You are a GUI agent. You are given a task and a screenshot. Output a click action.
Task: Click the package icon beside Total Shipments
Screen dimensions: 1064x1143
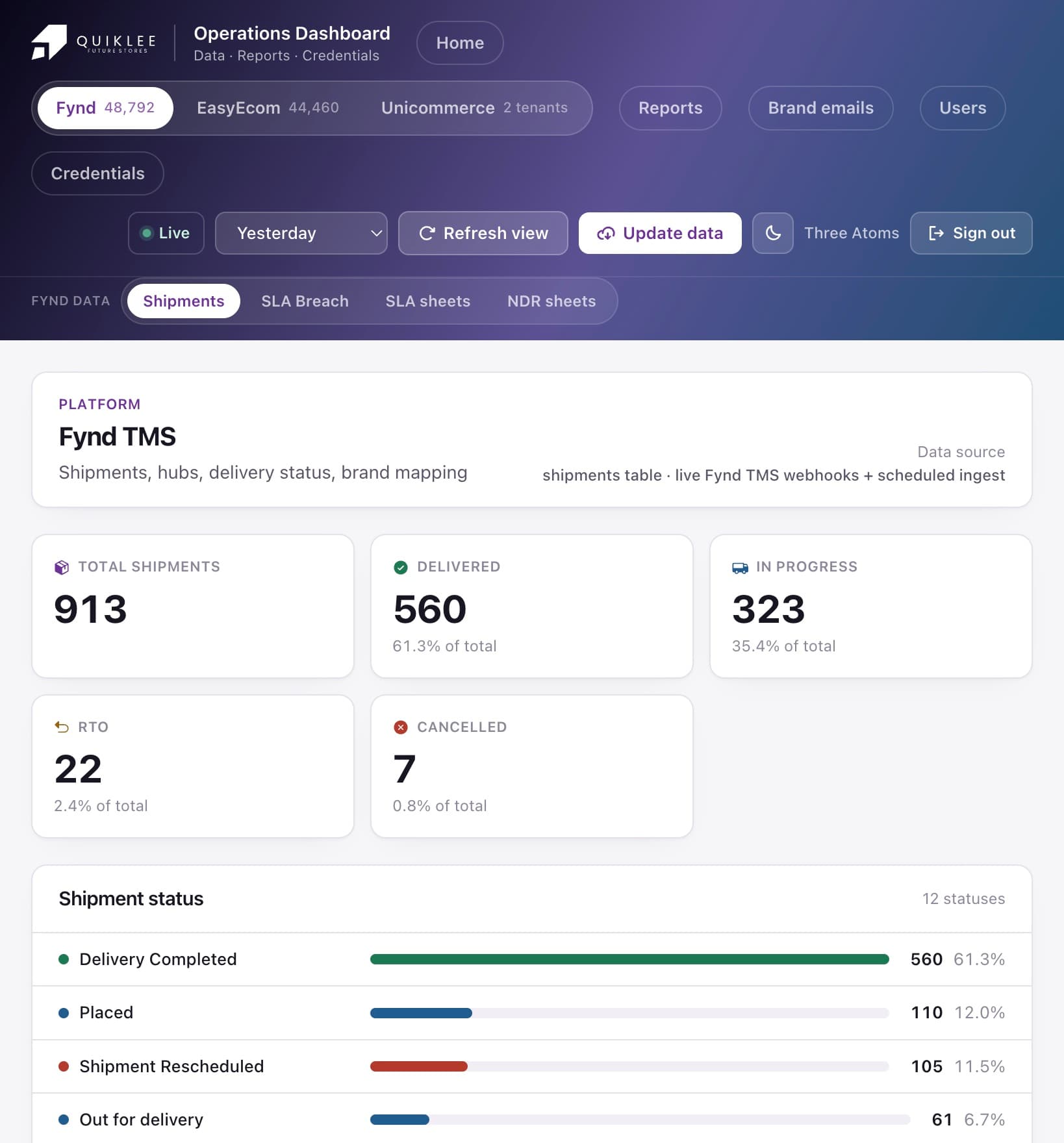point(62,567)
